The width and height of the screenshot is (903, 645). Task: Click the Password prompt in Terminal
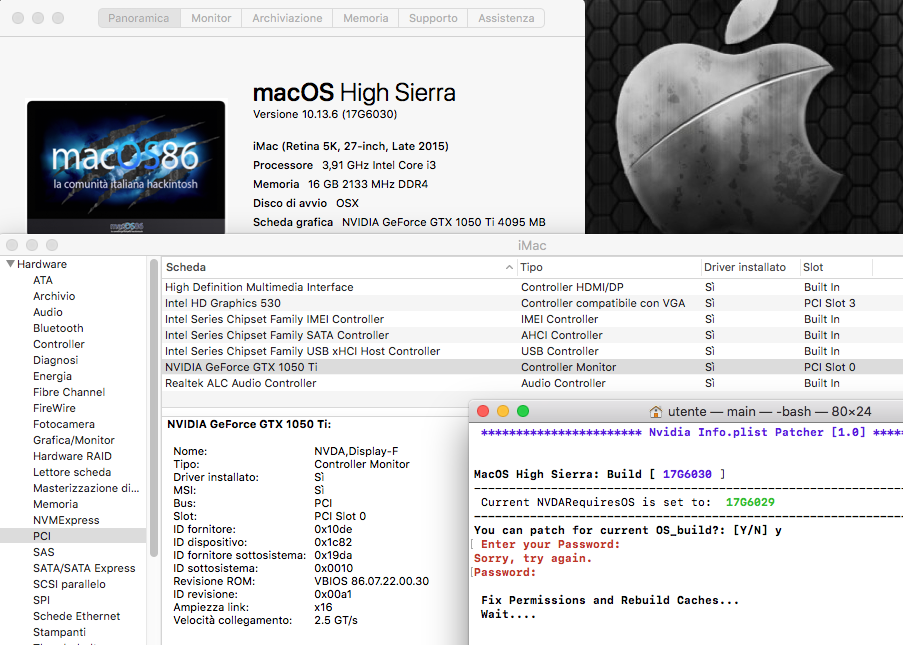(505, 572)
